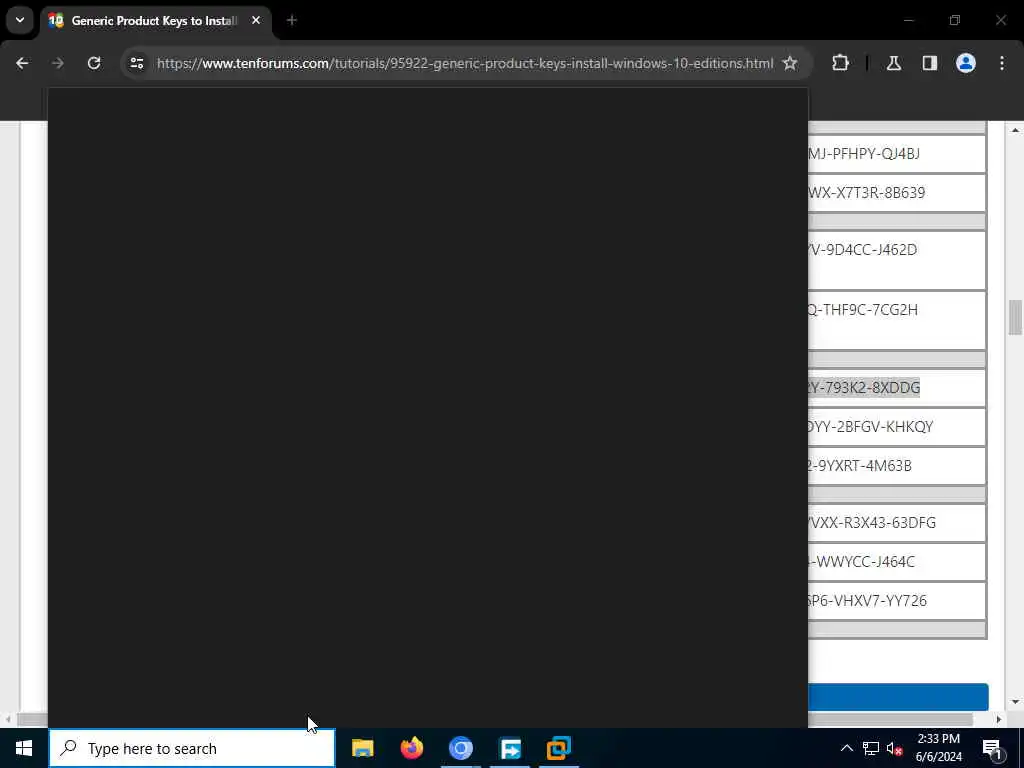This screenshot has height=768, width=1024.
Task: Go back to the previous page
Action: click(22, 63)
